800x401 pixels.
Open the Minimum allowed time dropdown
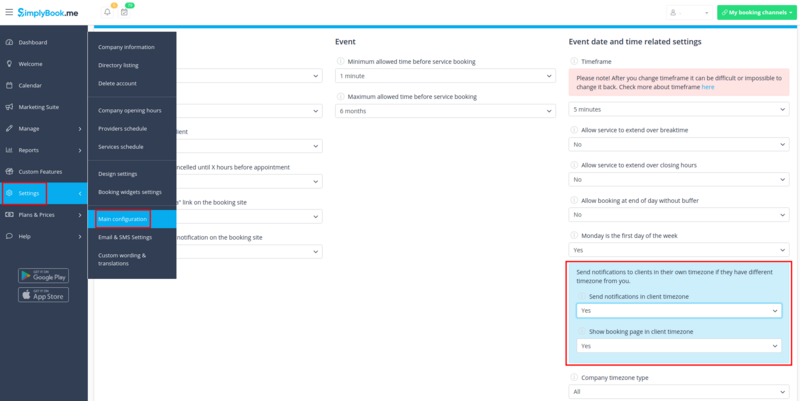coord(445,76)
